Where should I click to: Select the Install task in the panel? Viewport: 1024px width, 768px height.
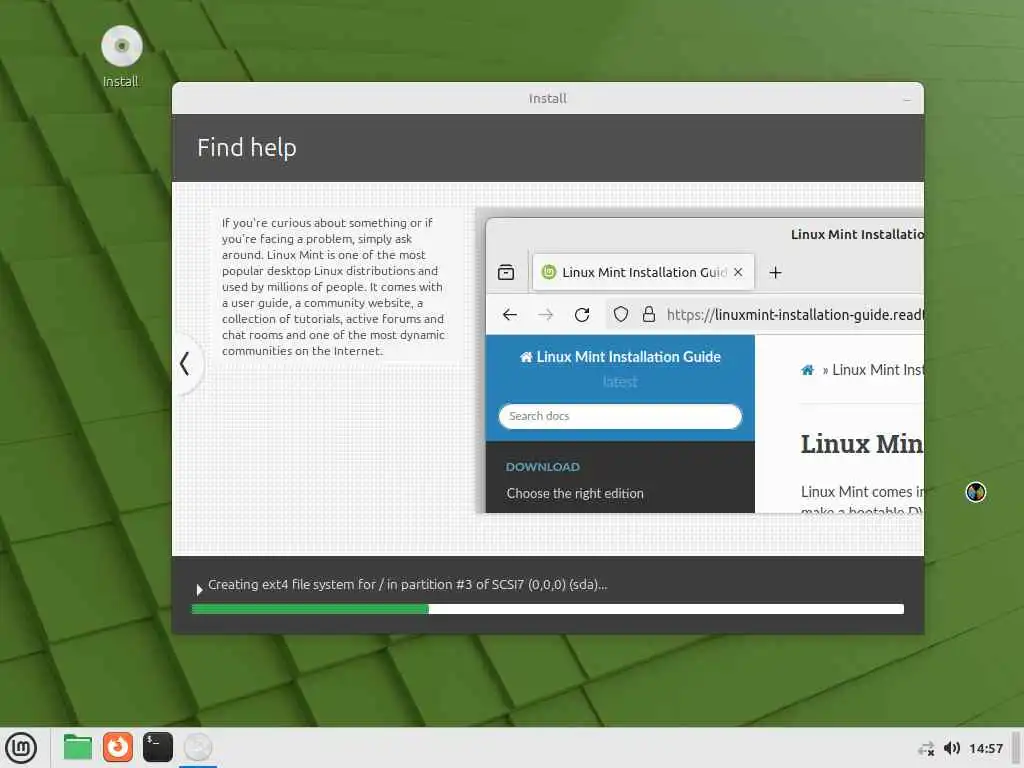(x=198, y=747)
